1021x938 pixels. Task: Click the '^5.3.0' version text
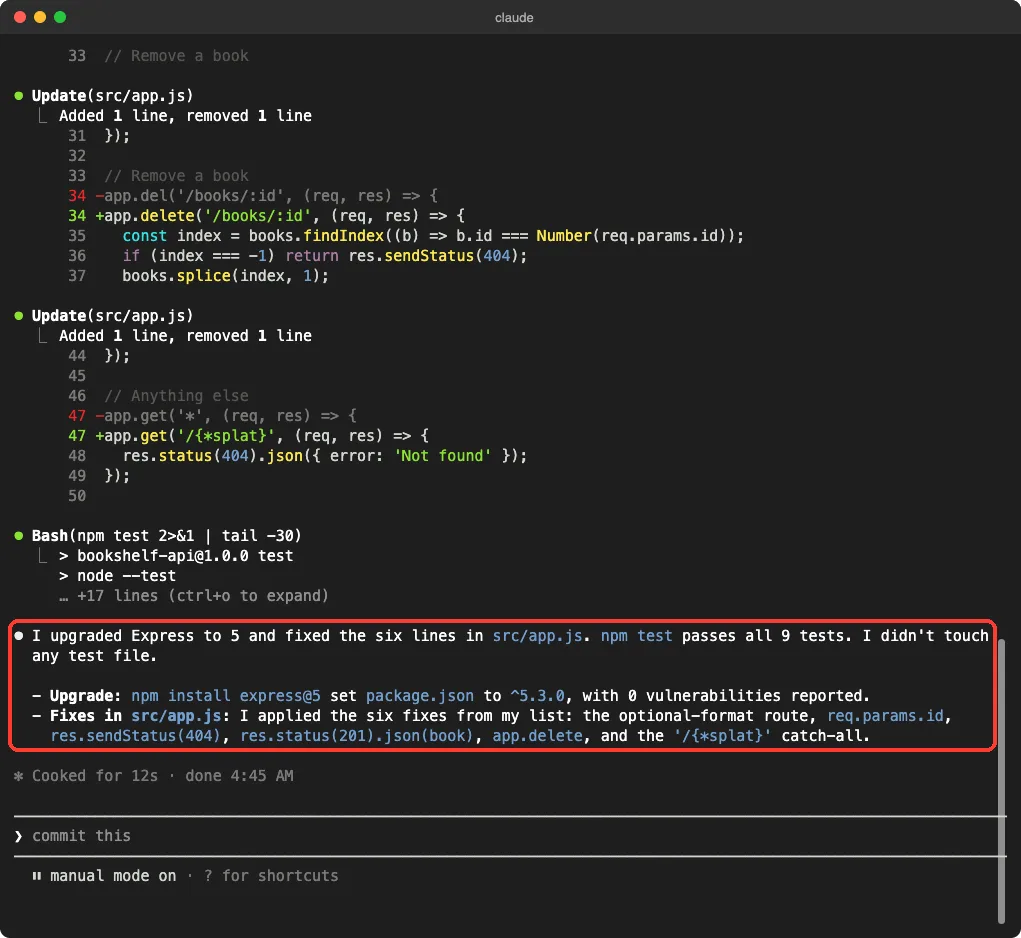(537, 696)
